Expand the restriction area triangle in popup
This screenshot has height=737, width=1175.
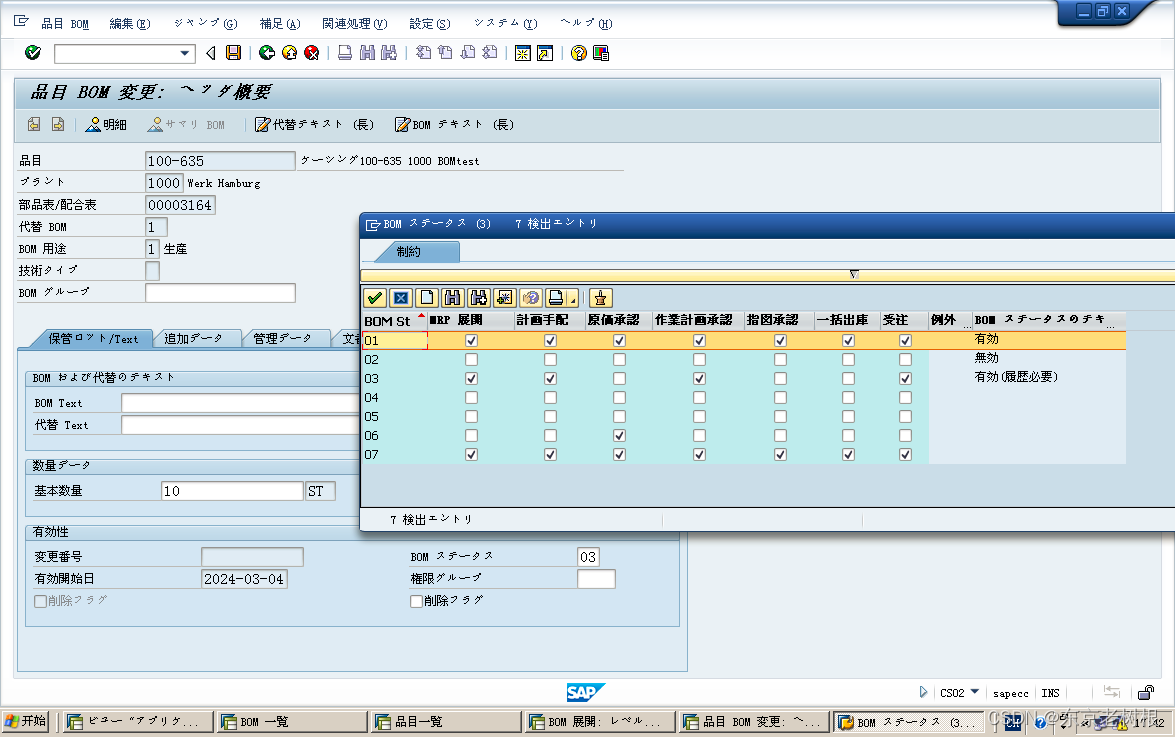[x=854, y=275]
